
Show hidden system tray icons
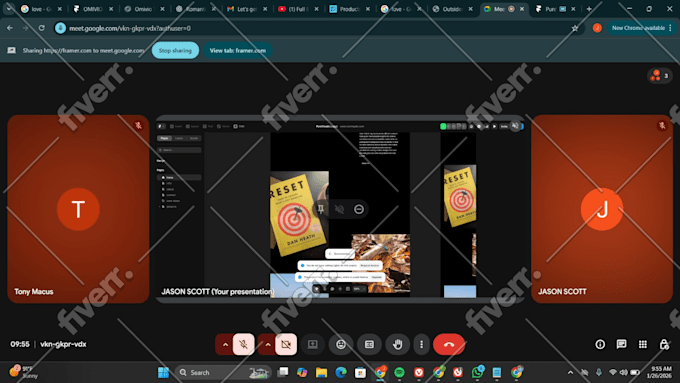coord(570,373)
